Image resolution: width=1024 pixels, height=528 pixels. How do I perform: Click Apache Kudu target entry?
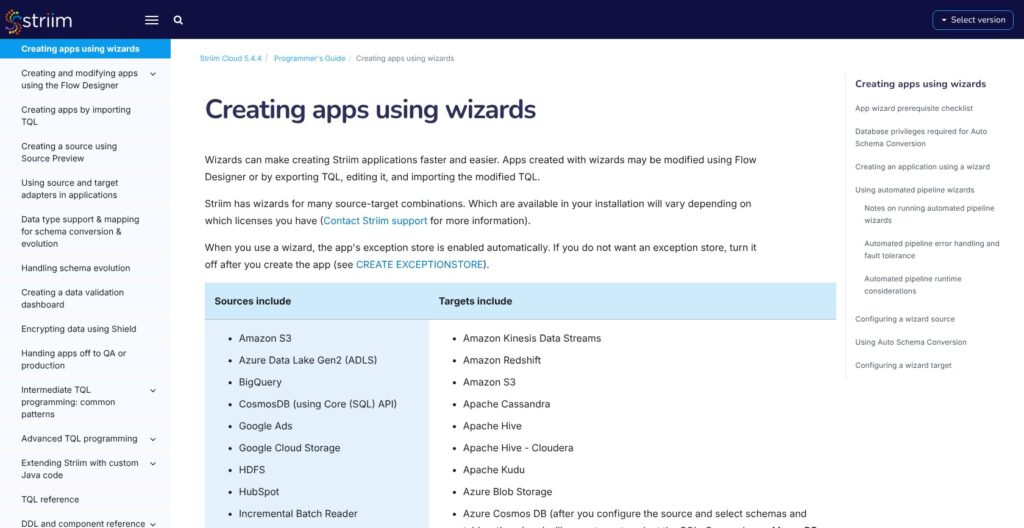pyautogui.click(x=494, y=470)
